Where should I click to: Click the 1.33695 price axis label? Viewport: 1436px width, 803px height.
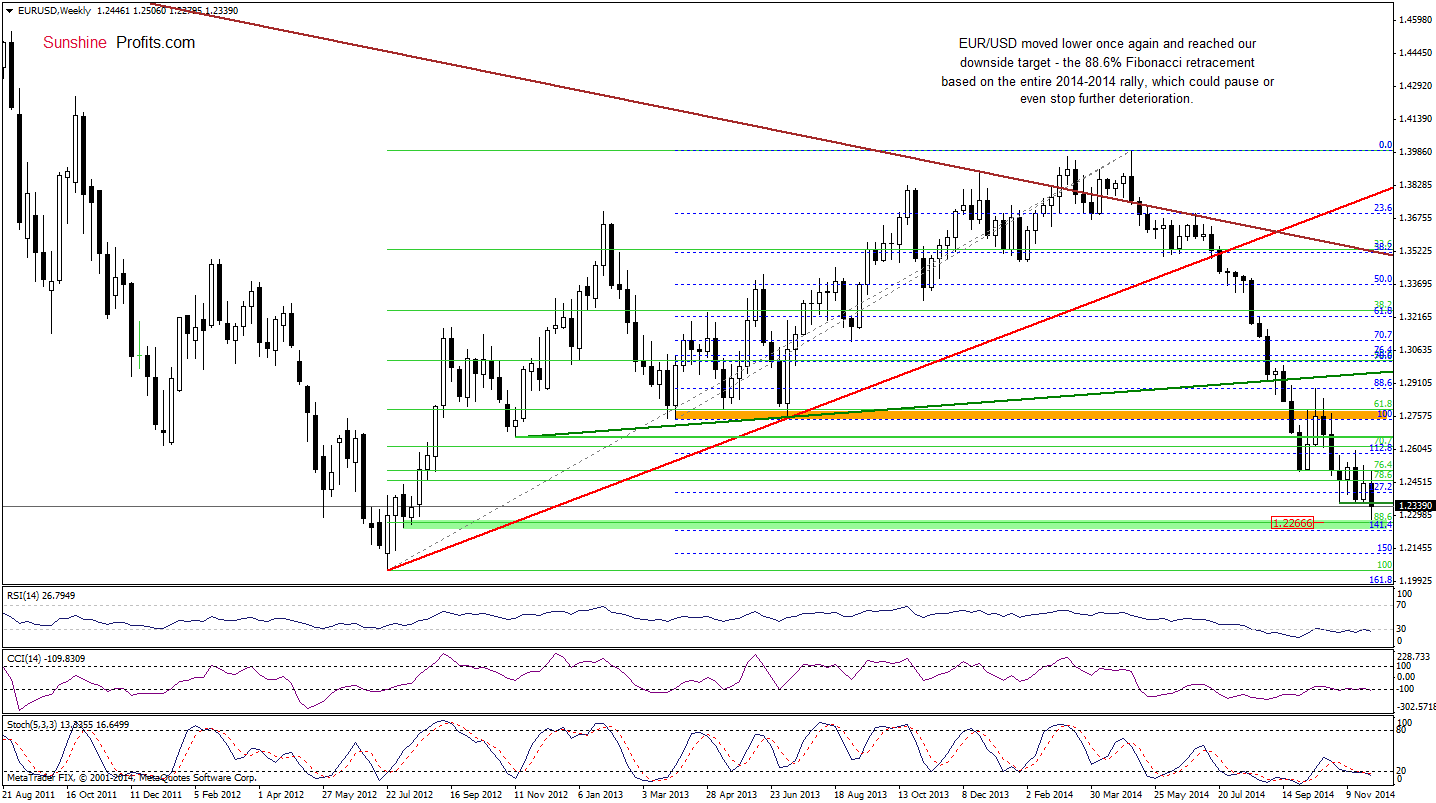tap(1417, 284)
